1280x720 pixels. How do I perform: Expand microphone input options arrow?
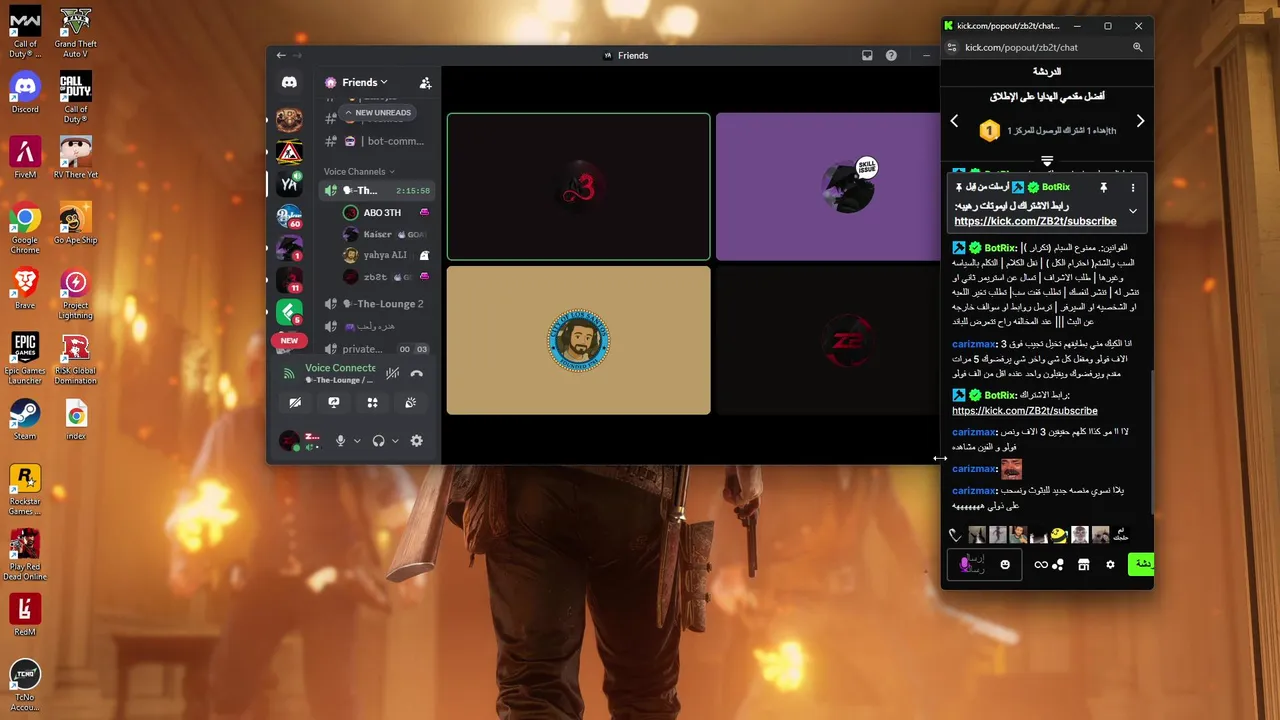[357, 441]
